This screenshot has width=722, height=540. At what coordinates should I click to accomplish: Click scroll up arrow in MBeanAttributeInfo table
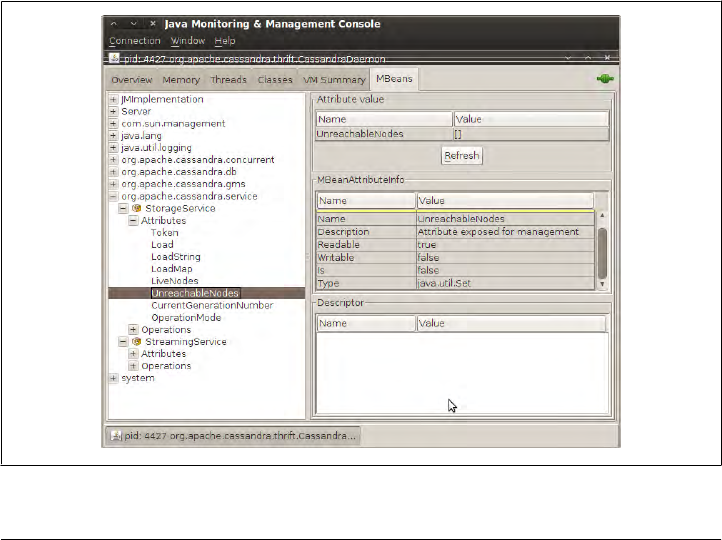(602, 215)
